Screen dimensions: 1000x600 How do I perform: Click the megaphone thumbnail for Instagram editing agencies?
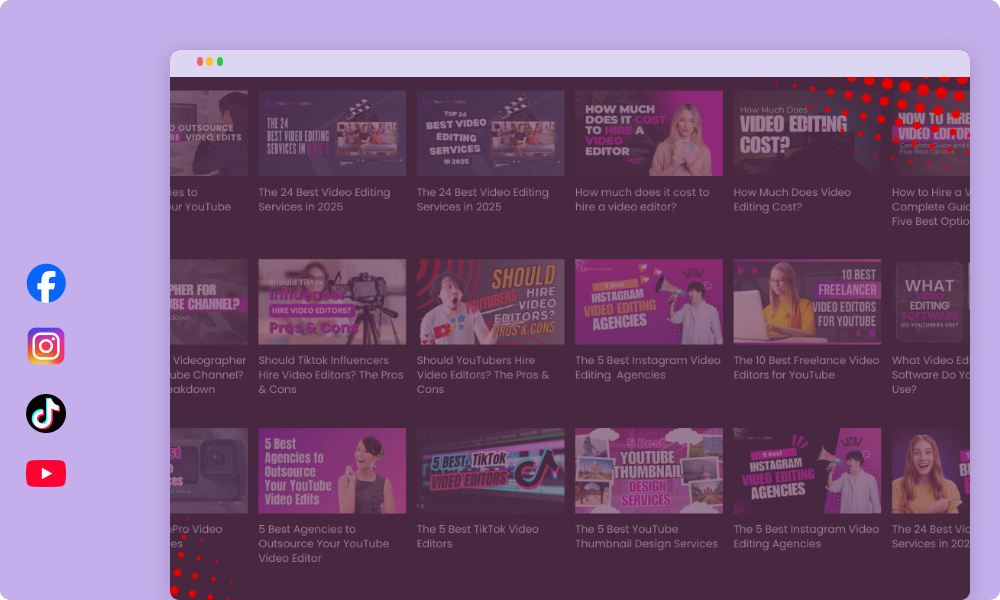click(x=648, y=301)
